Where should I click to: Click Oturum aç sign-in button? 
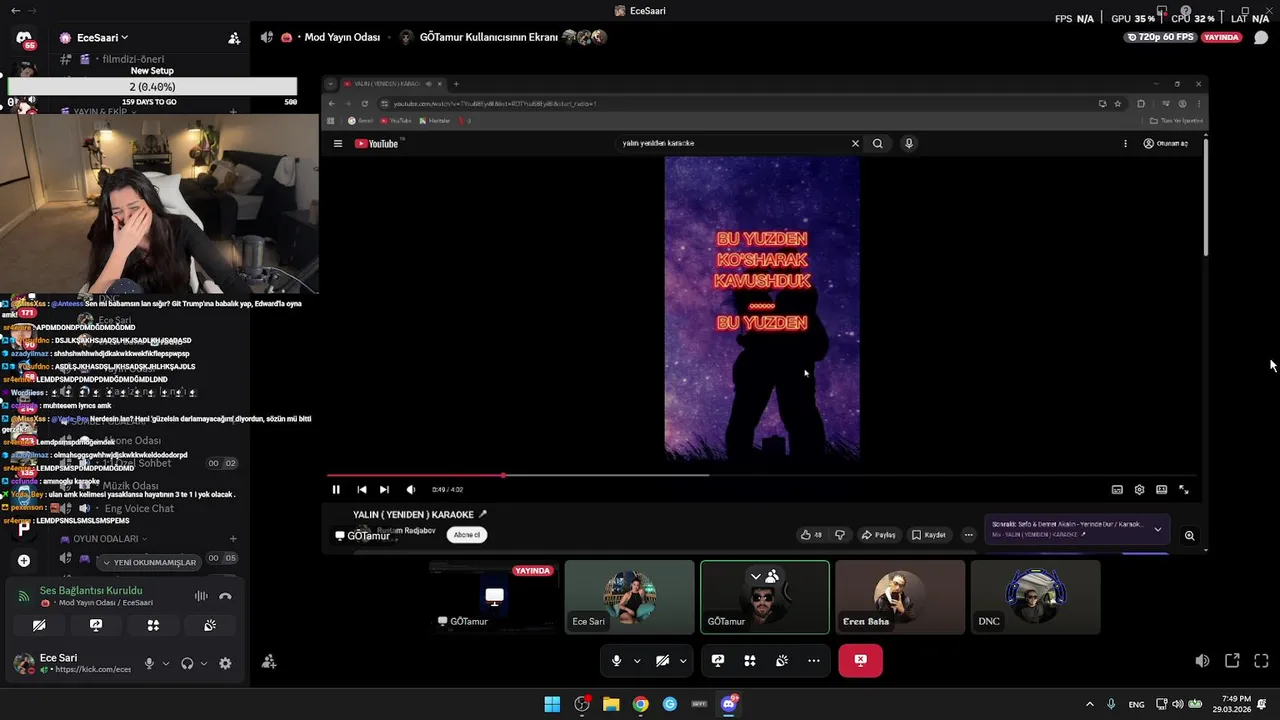coord(1166,143)
